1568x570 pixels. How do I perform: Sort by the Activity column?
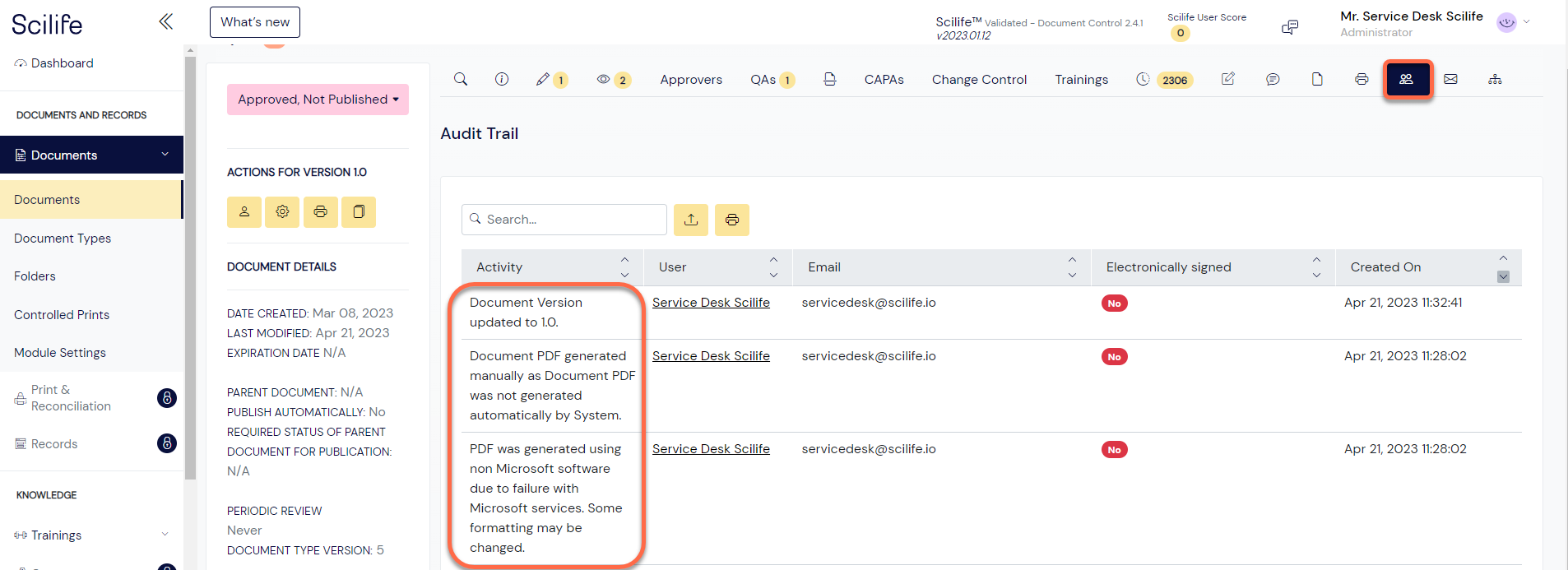[552, 267]
